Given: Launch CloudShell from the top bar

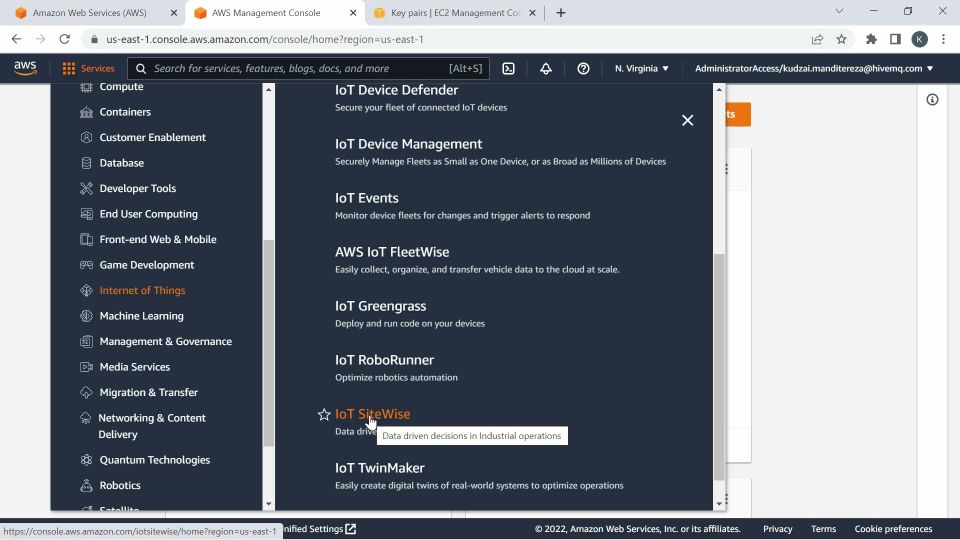Looking at the screenshot, I should pos(508,69).
